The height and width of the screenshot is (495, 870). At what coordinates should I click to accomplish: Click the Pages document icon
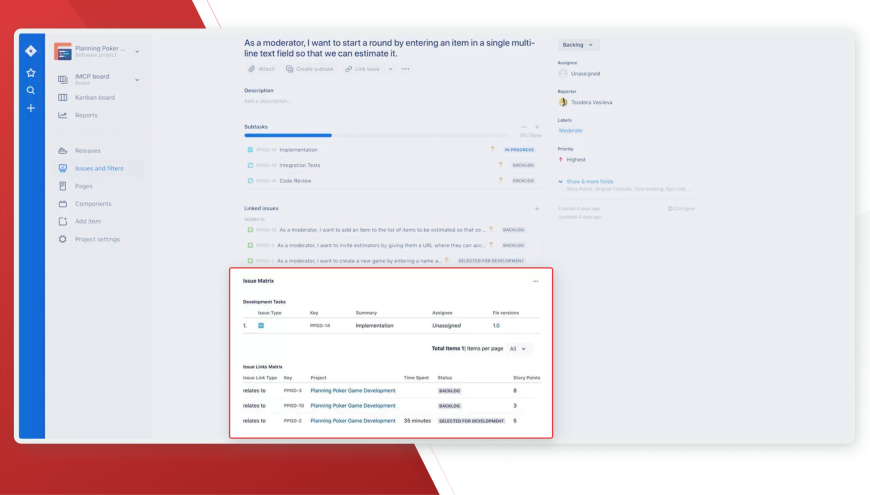point(63,186)
